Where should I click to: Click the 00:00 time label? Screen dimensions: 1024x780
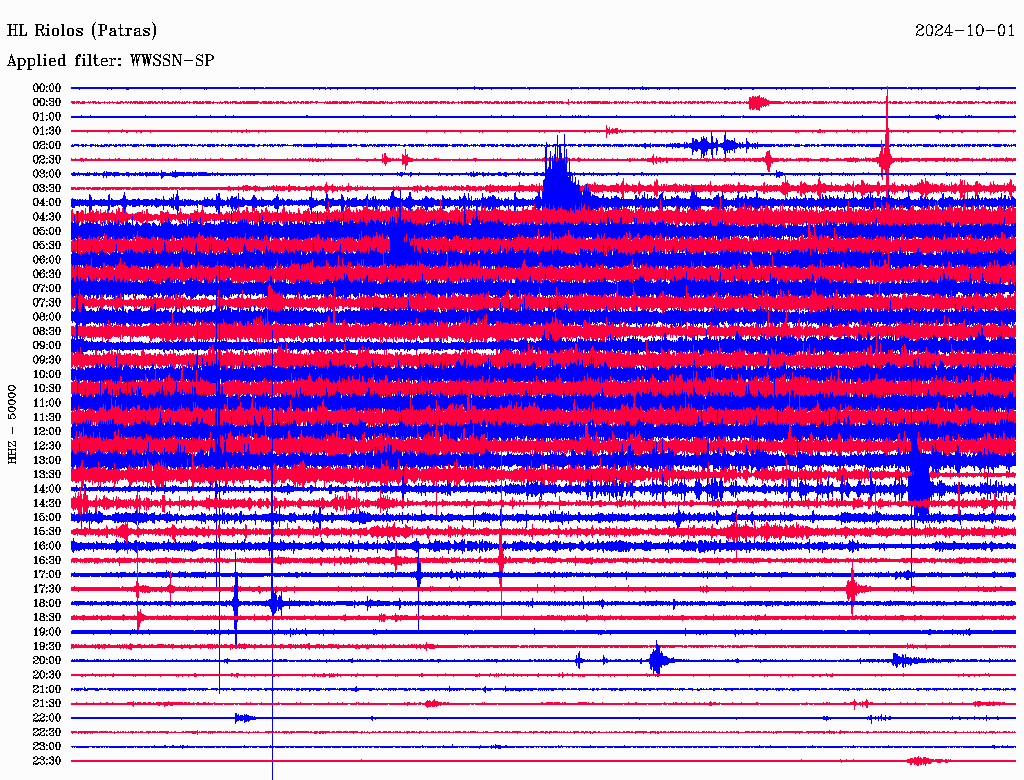point(47,88)
